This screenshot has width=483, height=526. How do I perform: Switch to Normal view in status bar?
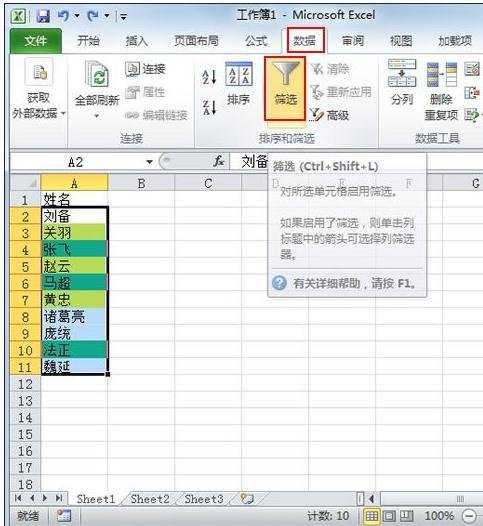tap(372, 516)
